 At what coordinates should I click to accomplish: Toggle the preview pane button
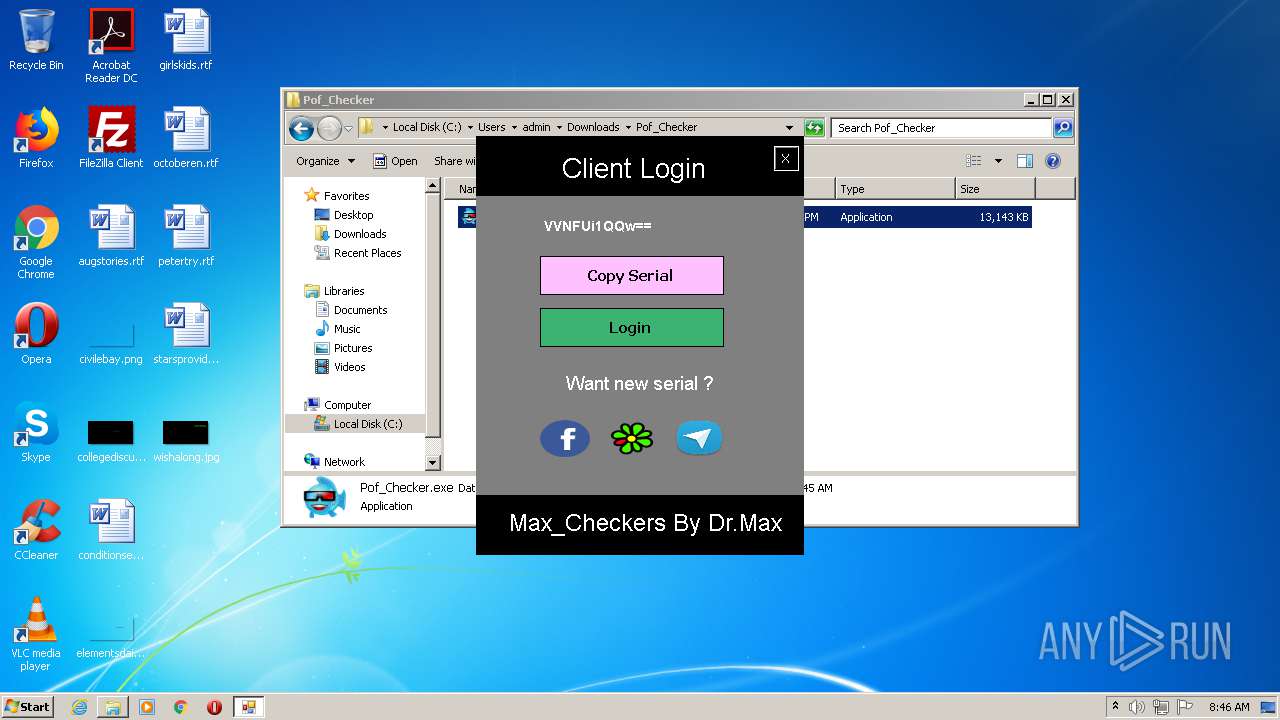[x=1024, y=161]
